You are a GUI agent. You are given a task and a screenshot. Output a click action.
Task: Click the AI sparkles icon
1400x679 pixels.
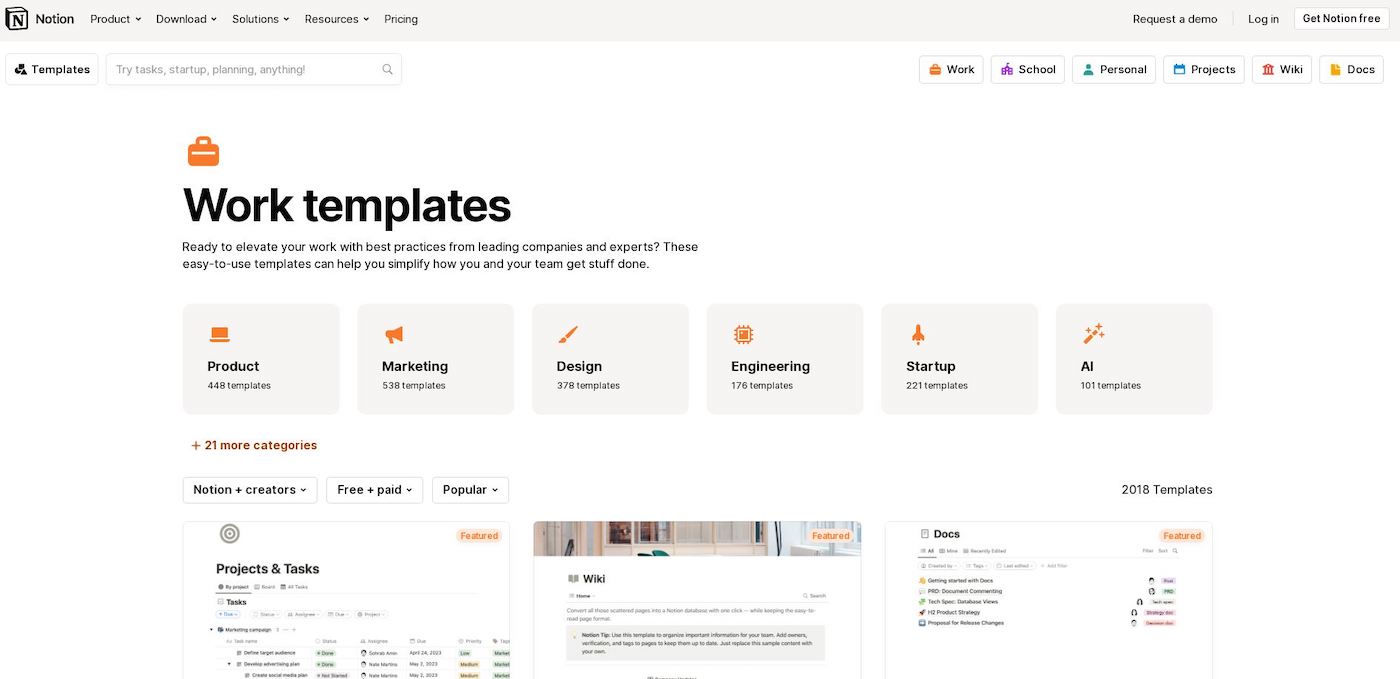(1092, 333)
